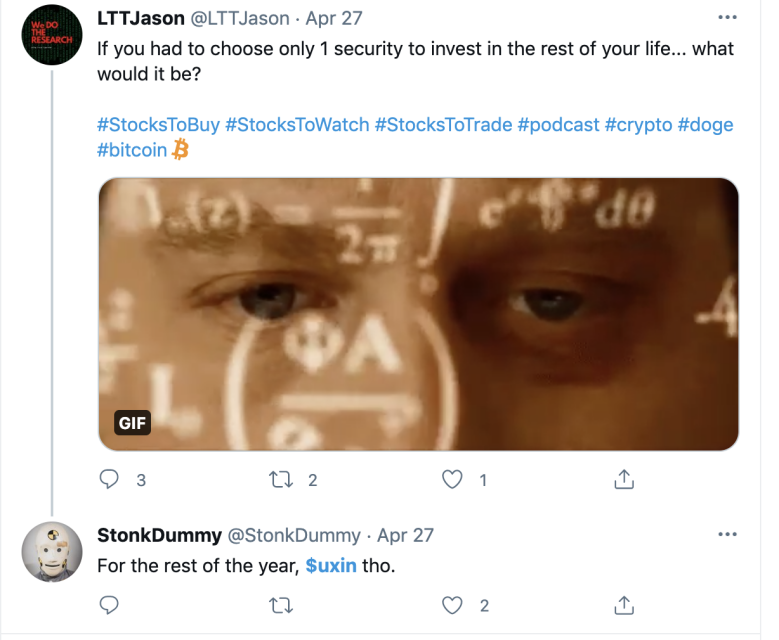Share LTTJason's tweet
The height and width of the screenshot is (640, 779).
pos(624,480)
